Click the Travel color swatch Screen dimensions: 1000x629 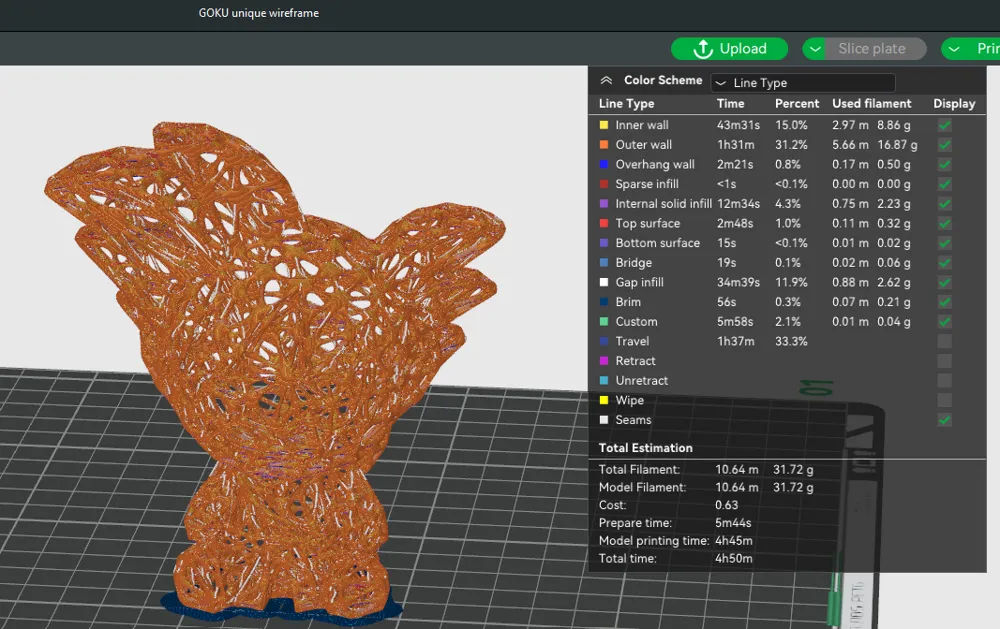coord(604,341)
